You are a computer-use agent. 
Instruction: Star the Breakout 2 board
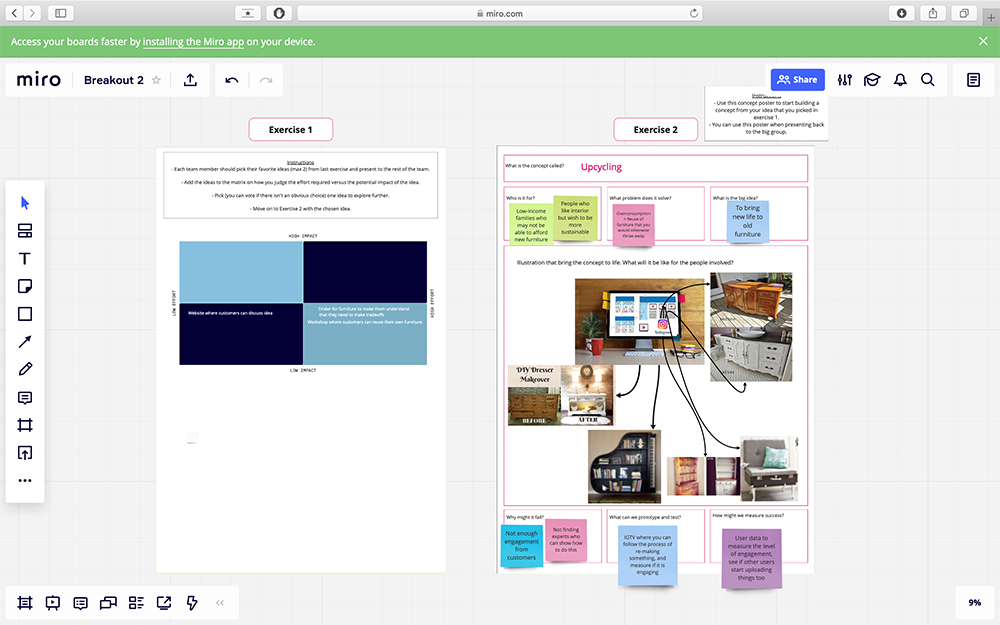coord(156,80)
